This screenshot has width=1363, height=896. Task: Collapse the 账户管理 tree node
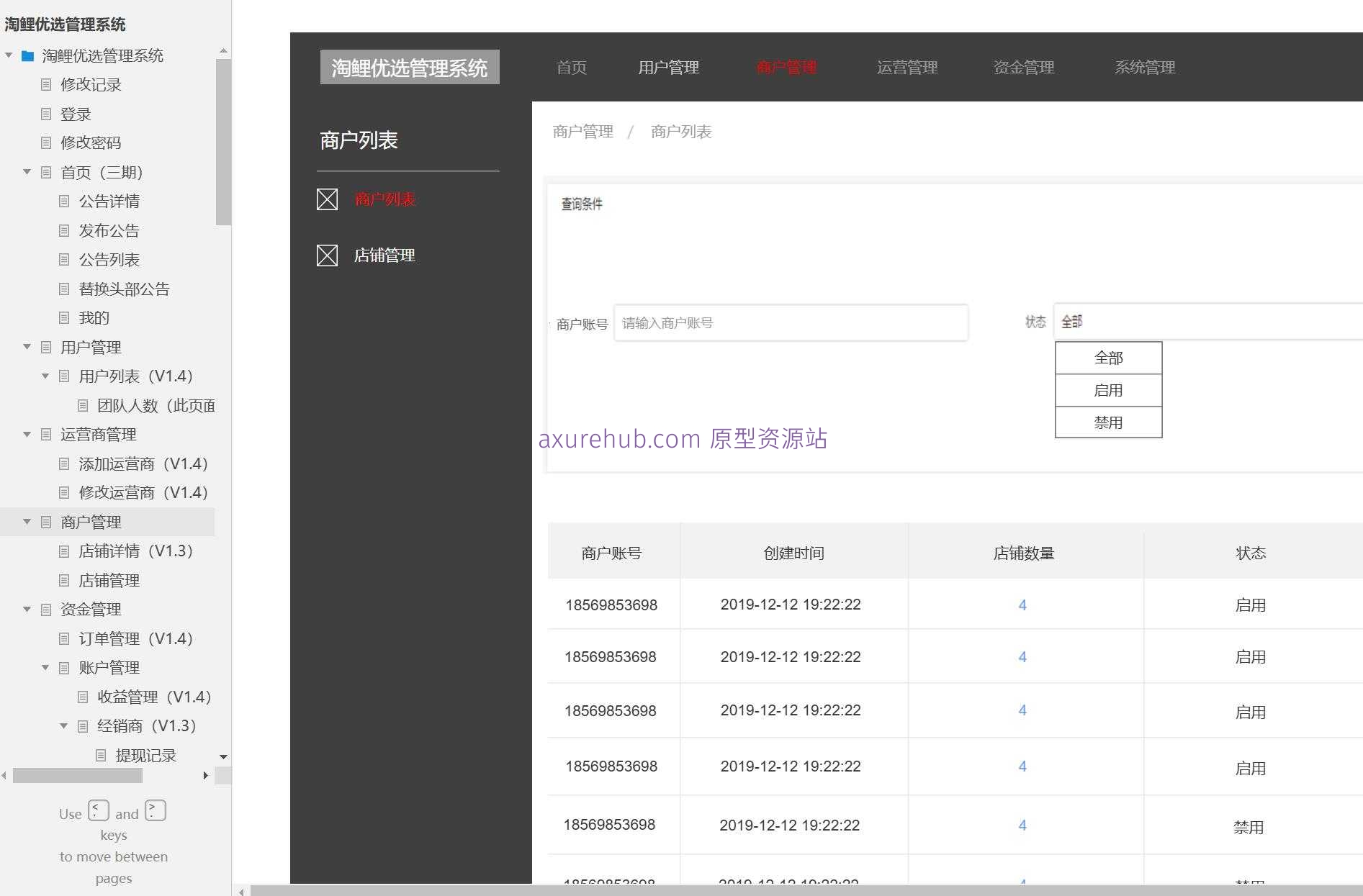[x=45, y=668]
